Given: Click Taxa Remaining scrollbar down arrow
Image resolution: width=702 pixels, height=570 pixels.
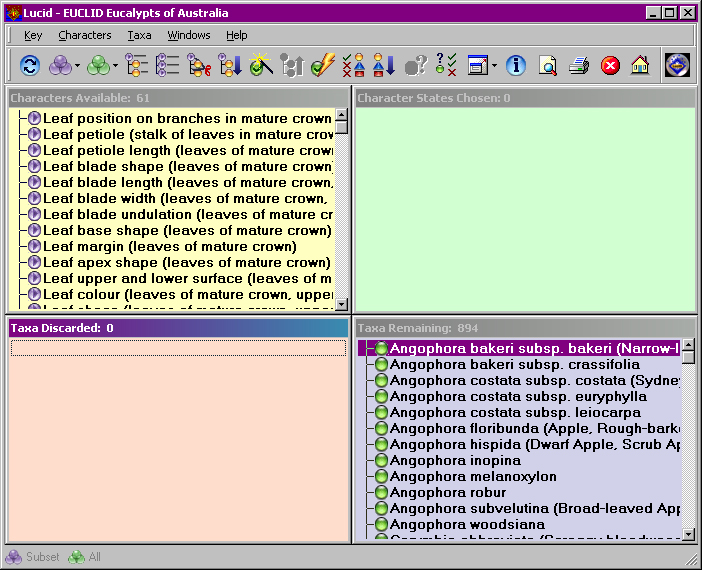Looking at the screenshot, I should (689, 534).
